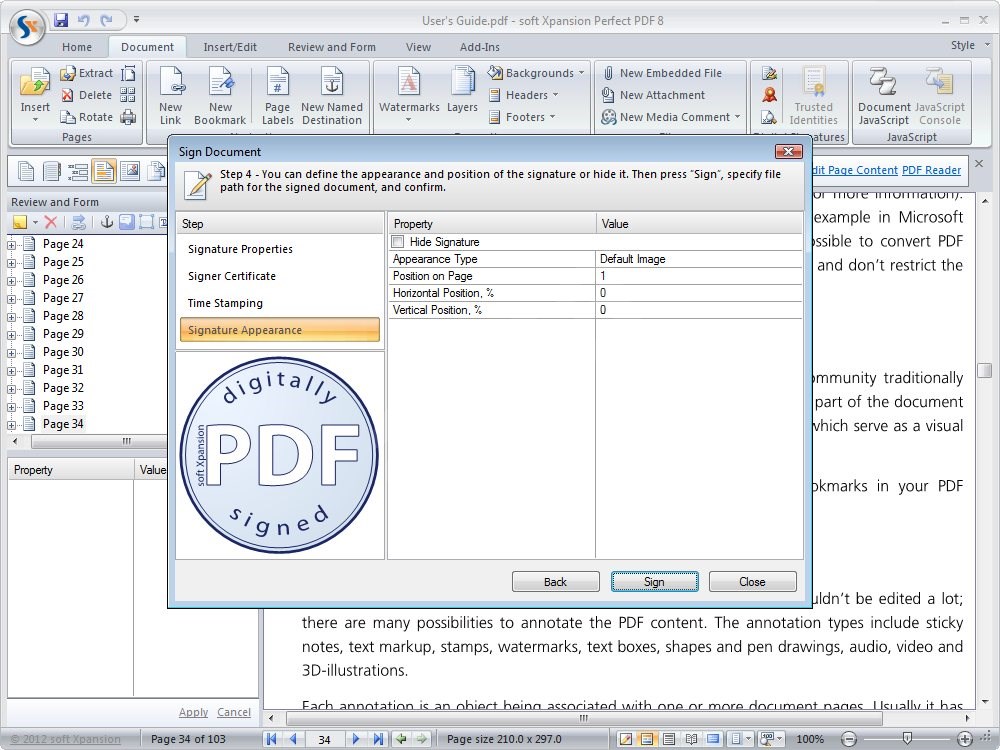Click the Page Labels icon

pyautogui.click(x=277, y=82)
